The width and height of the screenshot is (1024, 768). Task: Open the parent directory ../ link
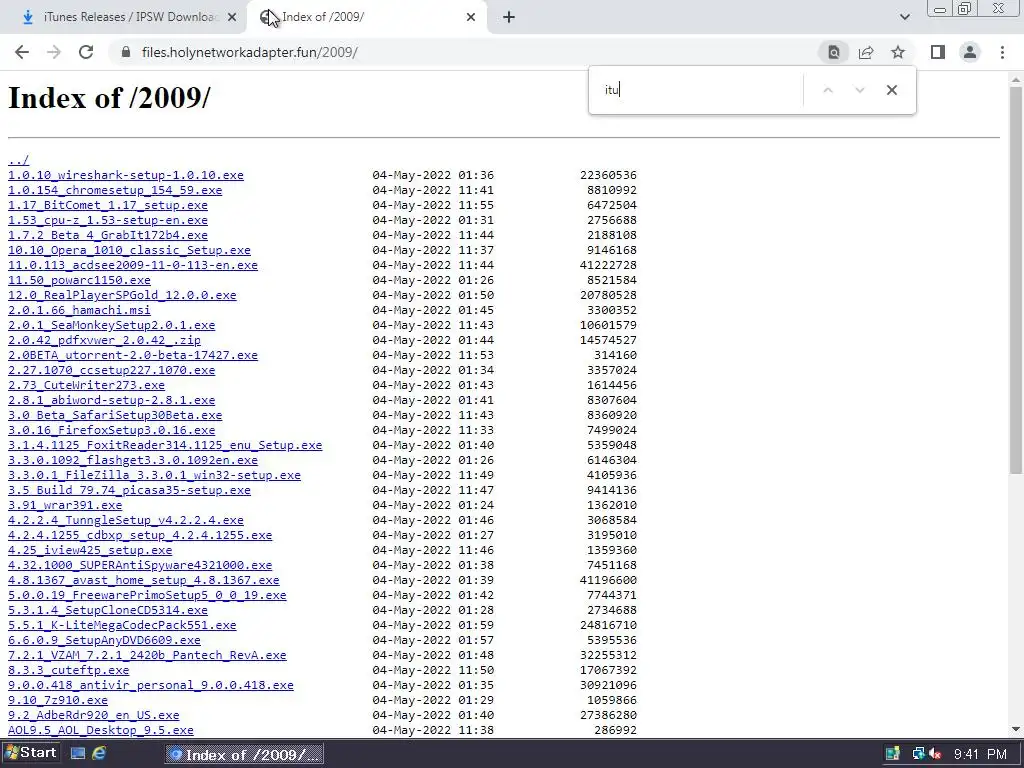(18, 160)
